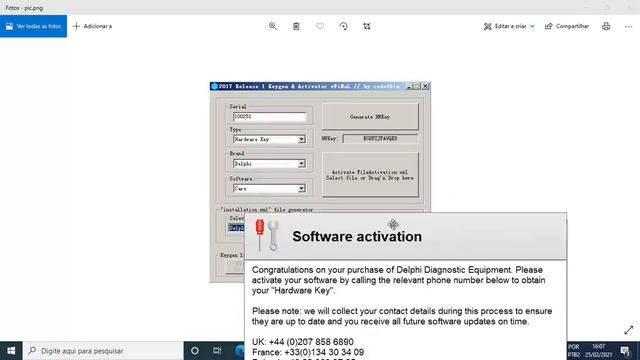Open the three-dot more options menu
640x360 pixels.
(628, 26)
